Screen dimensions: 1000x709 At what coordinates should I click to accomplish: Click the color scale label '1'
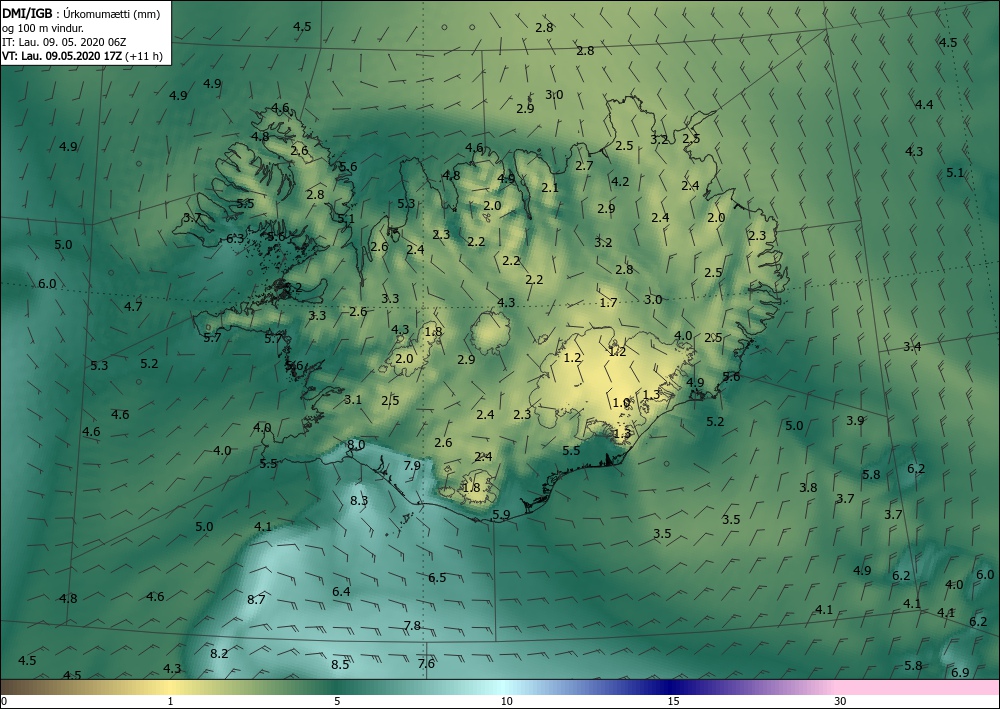(x=170, y=701)
